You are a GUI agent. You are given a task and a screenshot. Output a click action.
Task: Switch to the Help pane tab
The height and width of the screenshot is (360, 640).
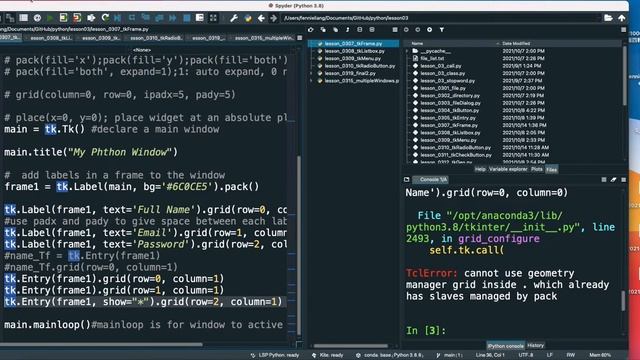[x=480, y=169]
